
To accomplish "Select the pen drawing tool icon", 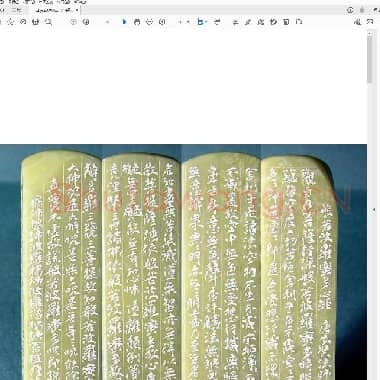I will (248, 22).
